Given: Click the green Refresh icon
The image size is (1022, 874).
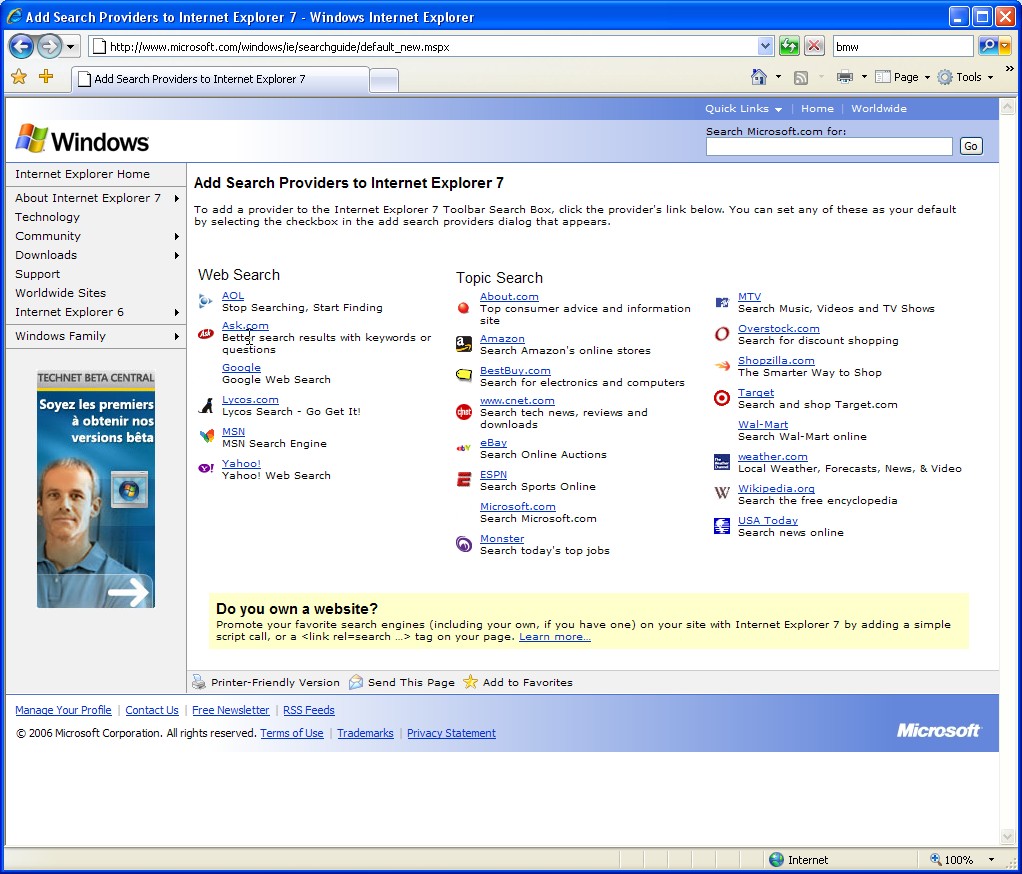Looking at the screenshot, I should click(789, 46).
